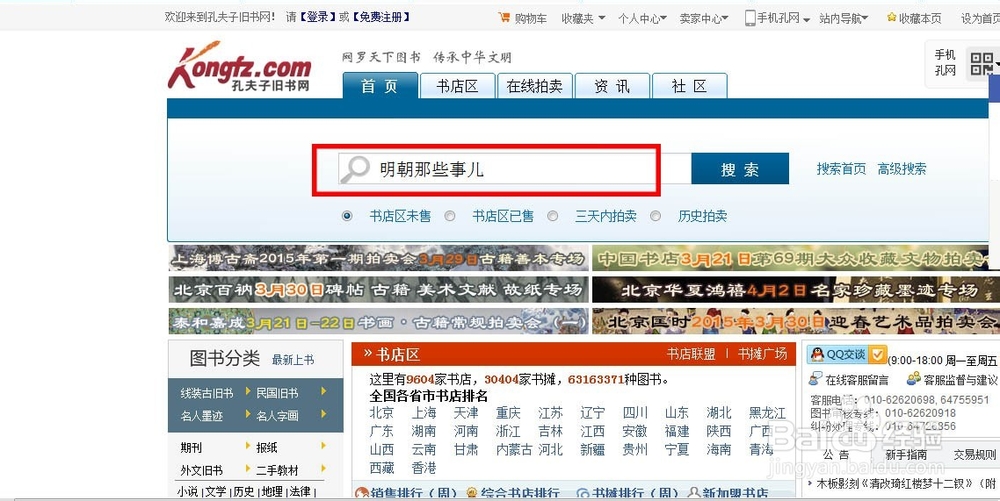The height and width of the screenshot is (501, 1000).
Task: Click the 内蒙古 province link
Action: click(x=514, y=449)
